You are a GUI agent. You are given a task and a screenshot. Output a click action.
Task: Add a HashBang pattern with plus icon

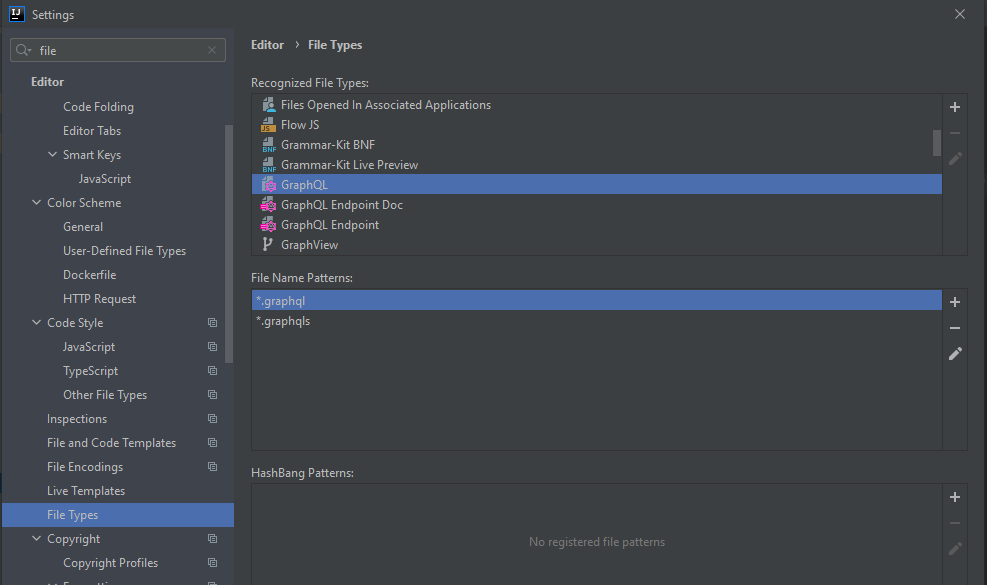click(x=954, y=497)
